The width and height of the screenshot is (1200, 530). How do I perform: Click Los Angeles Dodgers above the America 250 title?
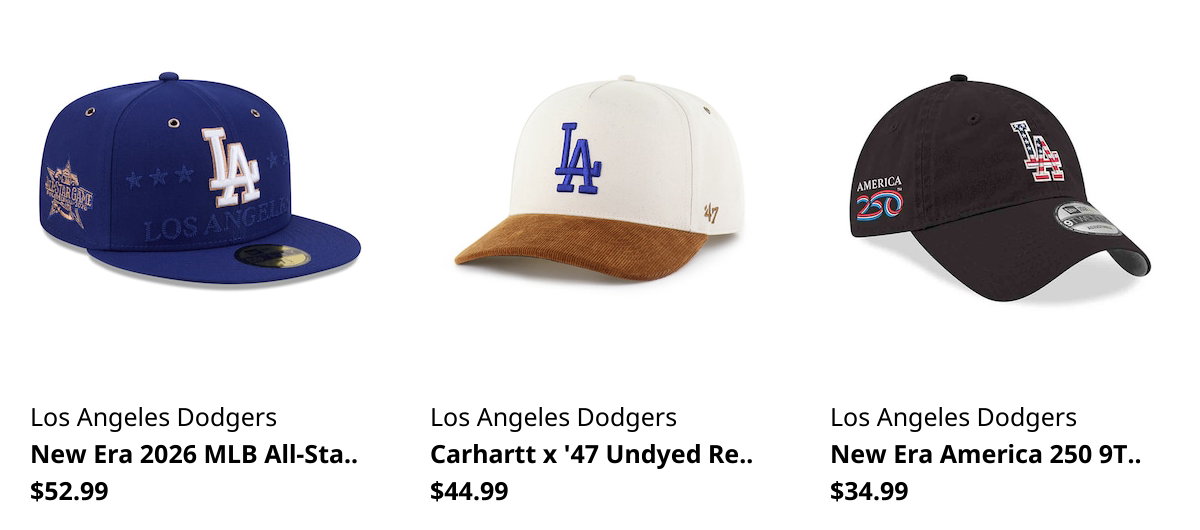(x=954, y=418)
